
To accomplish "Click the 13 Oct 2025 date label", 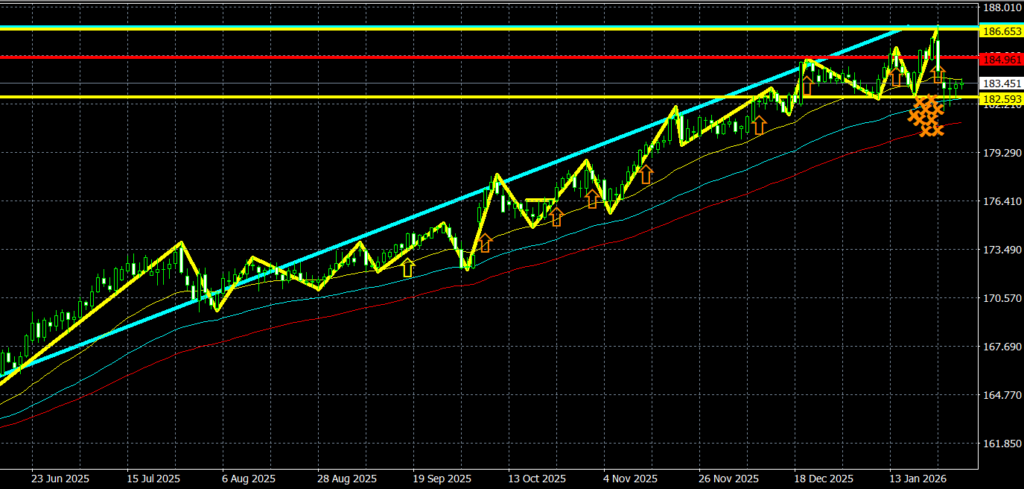I will pos(537,477).
